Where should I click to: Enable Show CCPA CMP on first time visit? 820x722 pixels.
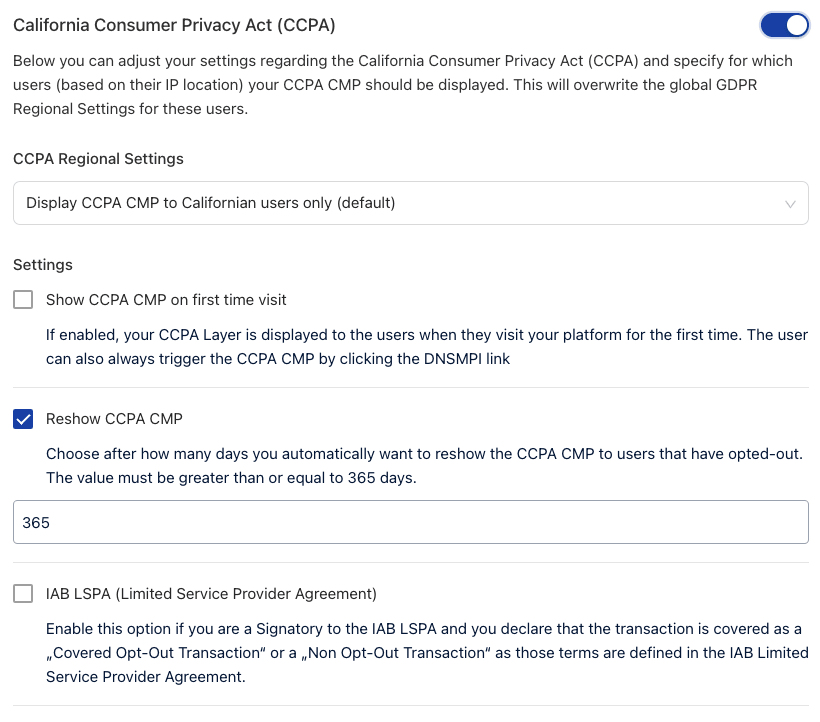(23, 299)
